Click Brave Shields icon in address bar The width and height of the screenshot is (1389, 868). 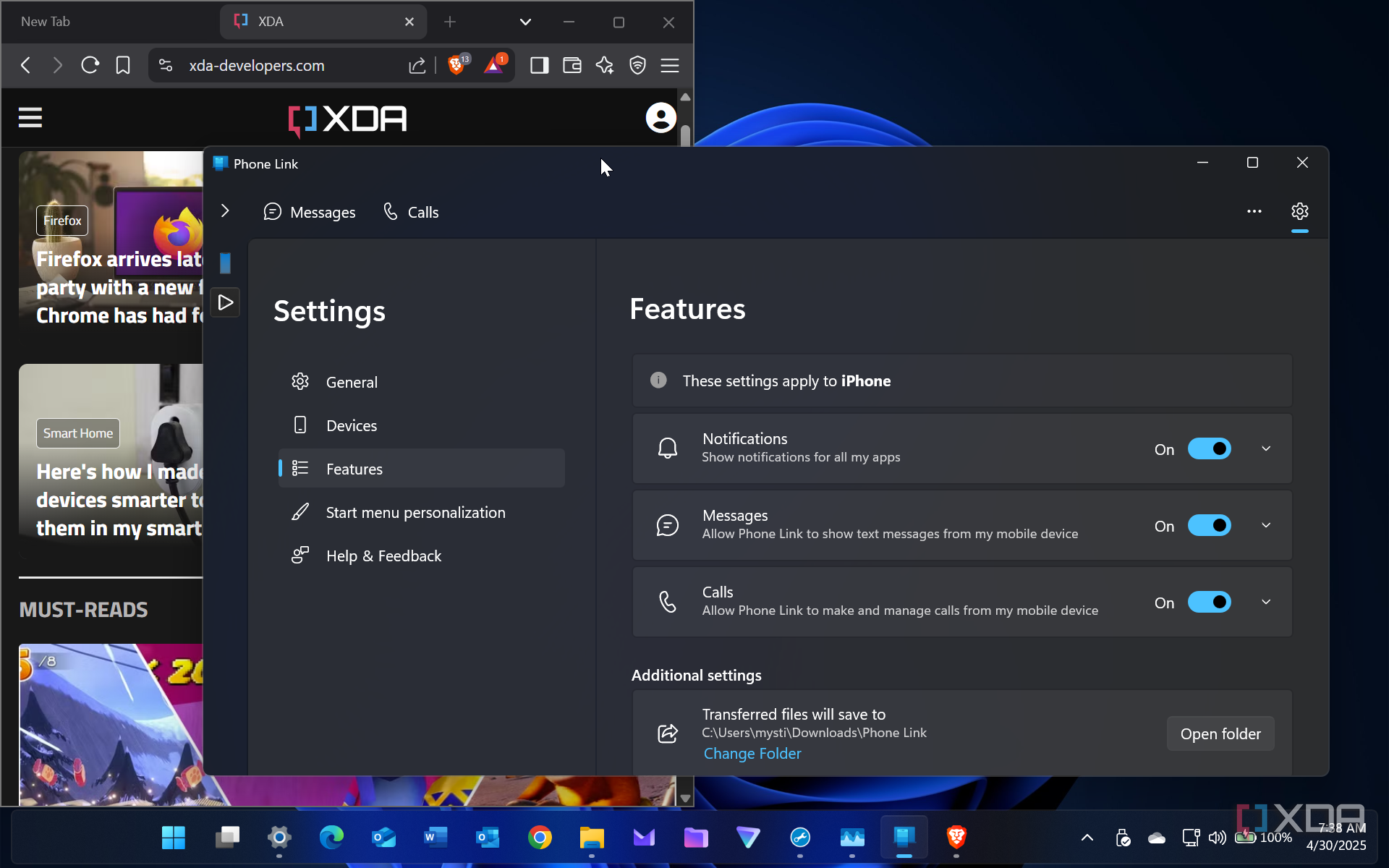tap(457, 65)
